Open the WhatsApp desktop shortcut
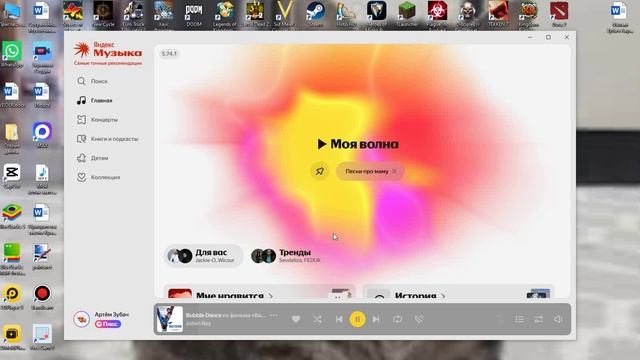This screenshot has width=640, height=360. (12, 55)
